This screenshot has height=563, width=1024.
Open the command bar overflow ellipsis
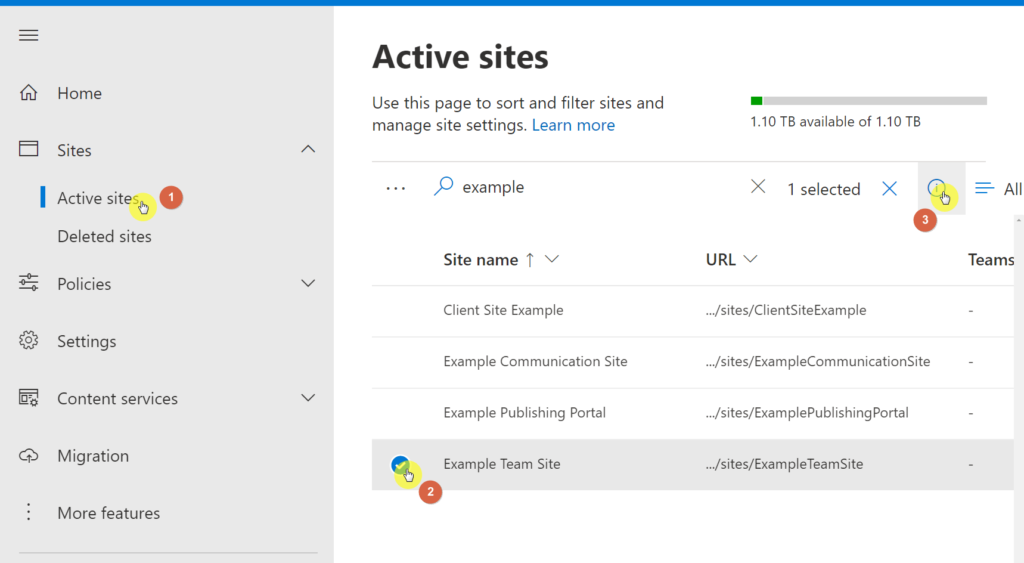coord(396,188)
